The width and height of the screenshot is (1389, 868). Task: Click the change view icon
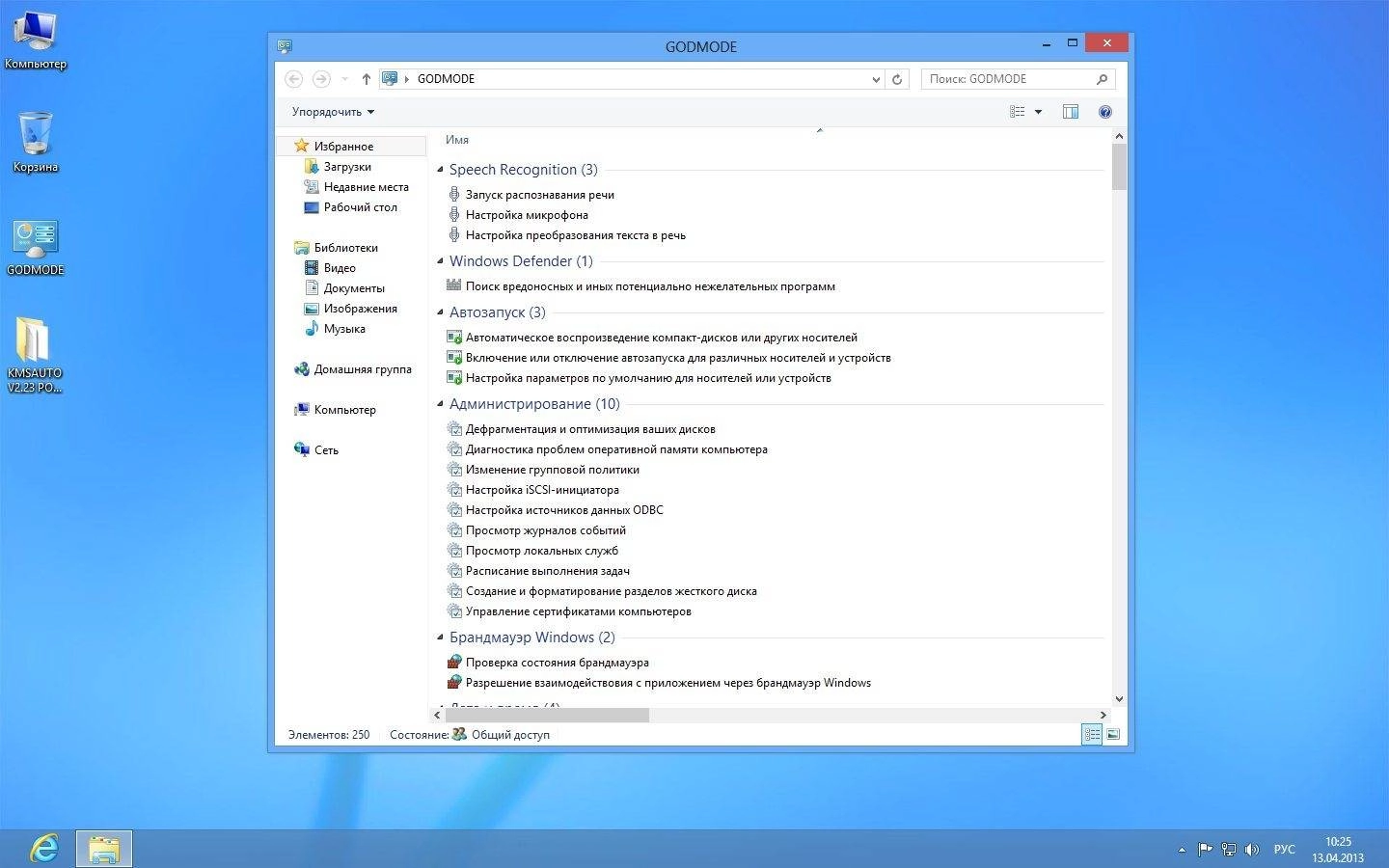pos(1018,112)
